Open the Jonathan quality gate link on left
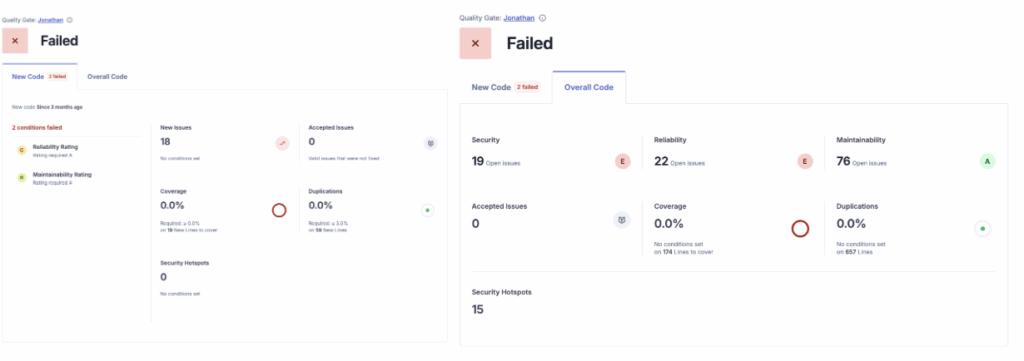Screen dimensions: 1024x361 pos(50,20)
